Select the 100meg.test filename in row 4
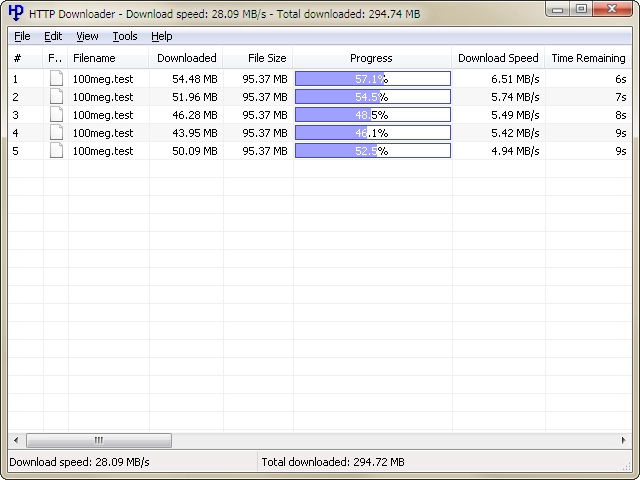 tap(103, 133)
